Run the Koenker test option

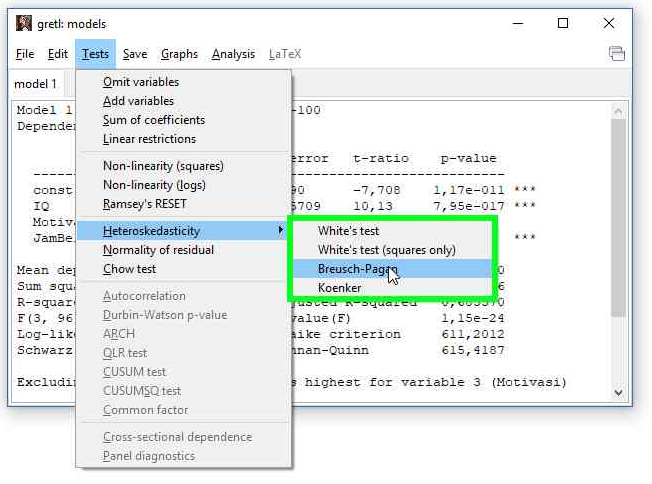click(x=340, y=288)
